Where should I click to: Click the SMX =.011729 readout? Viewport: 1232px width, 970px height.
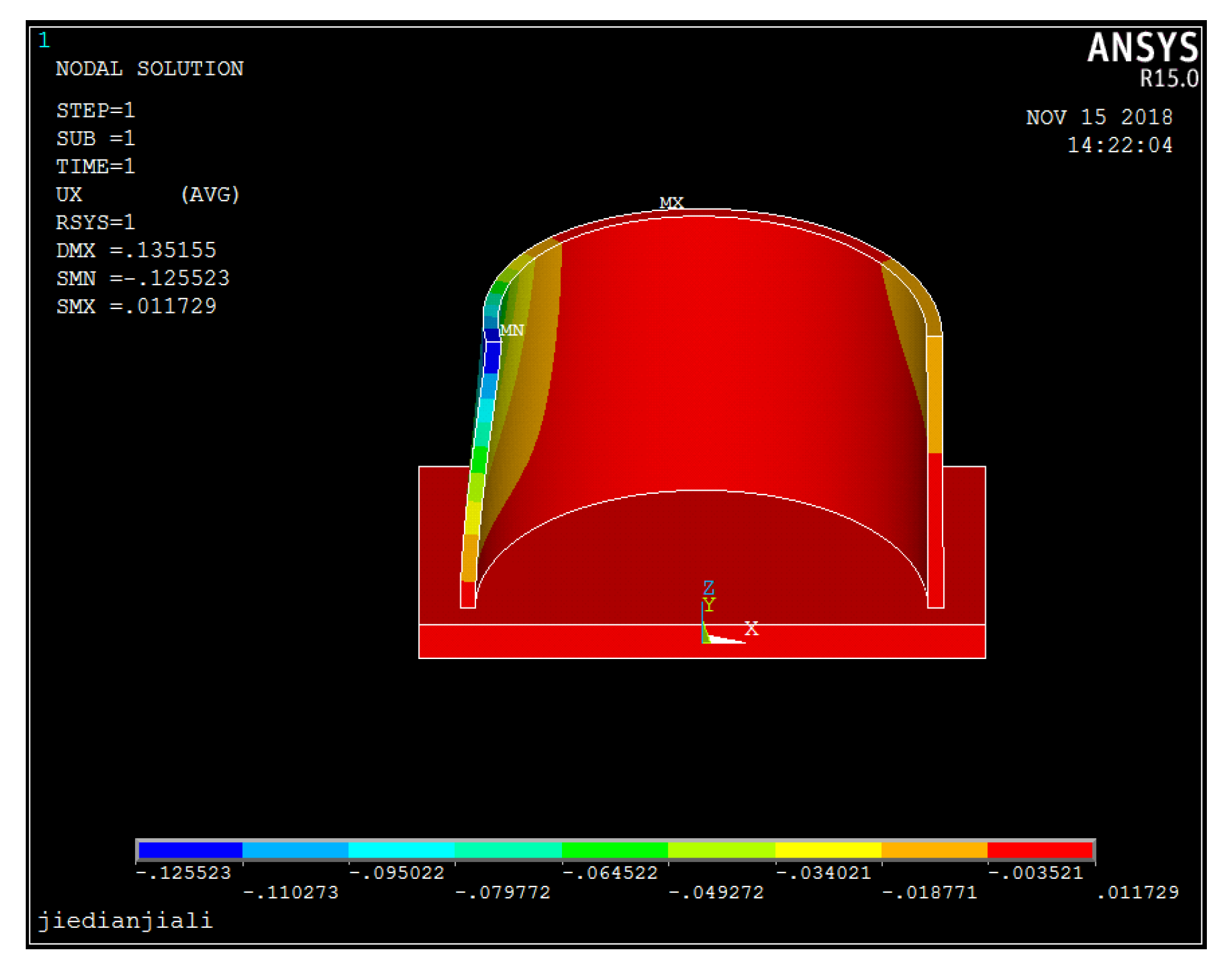(136, 306)
